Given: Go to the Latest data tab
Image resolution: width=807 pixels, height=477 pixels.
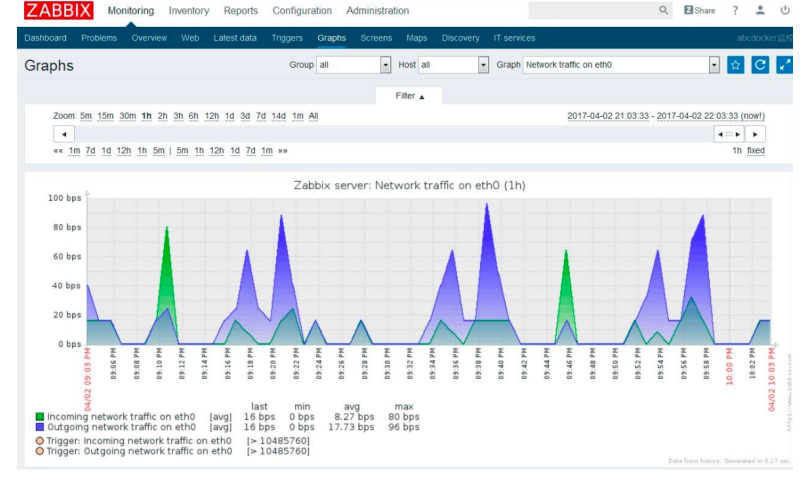Looking at the screenshot, I should click(235, 38).
